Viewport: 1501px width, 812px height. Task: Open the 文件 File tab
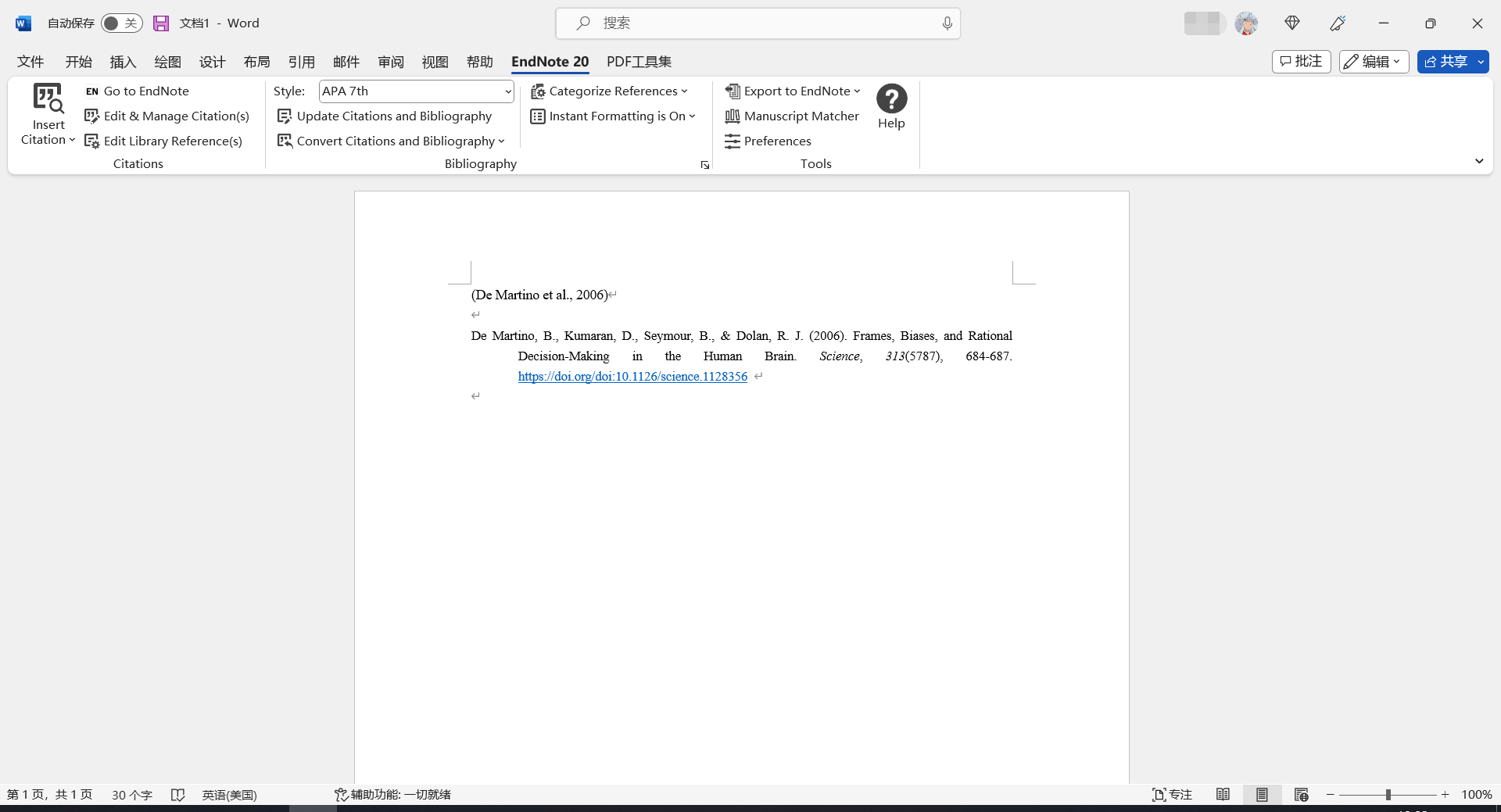click(30, 62)
